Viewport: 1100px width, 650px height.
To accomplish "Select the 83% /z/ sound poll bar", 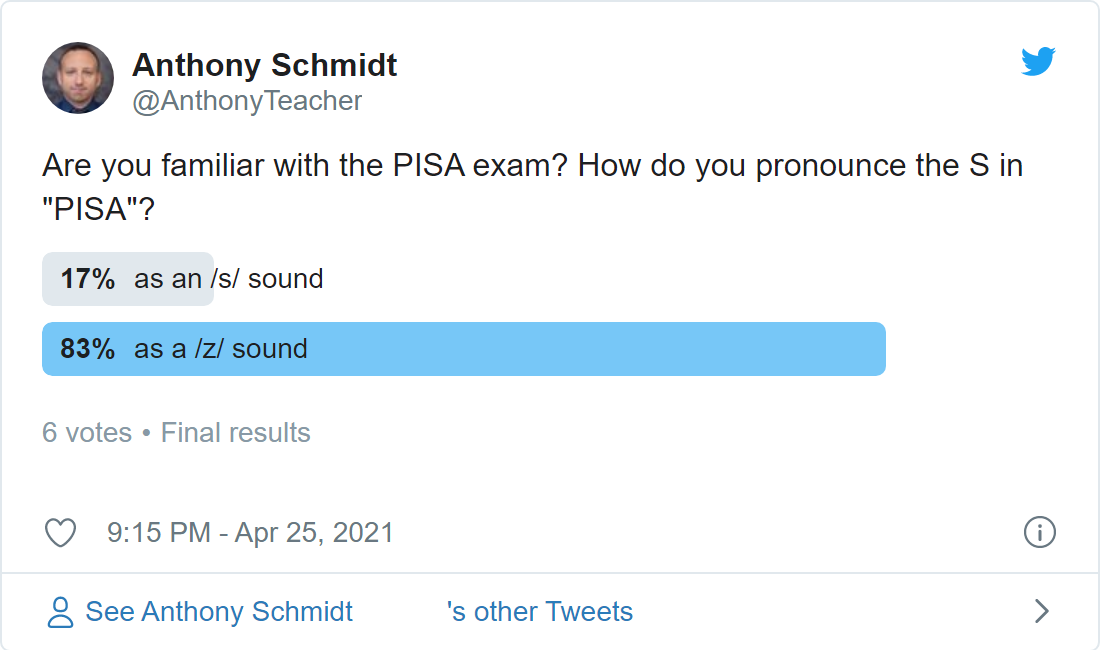I will pos(464,349).
